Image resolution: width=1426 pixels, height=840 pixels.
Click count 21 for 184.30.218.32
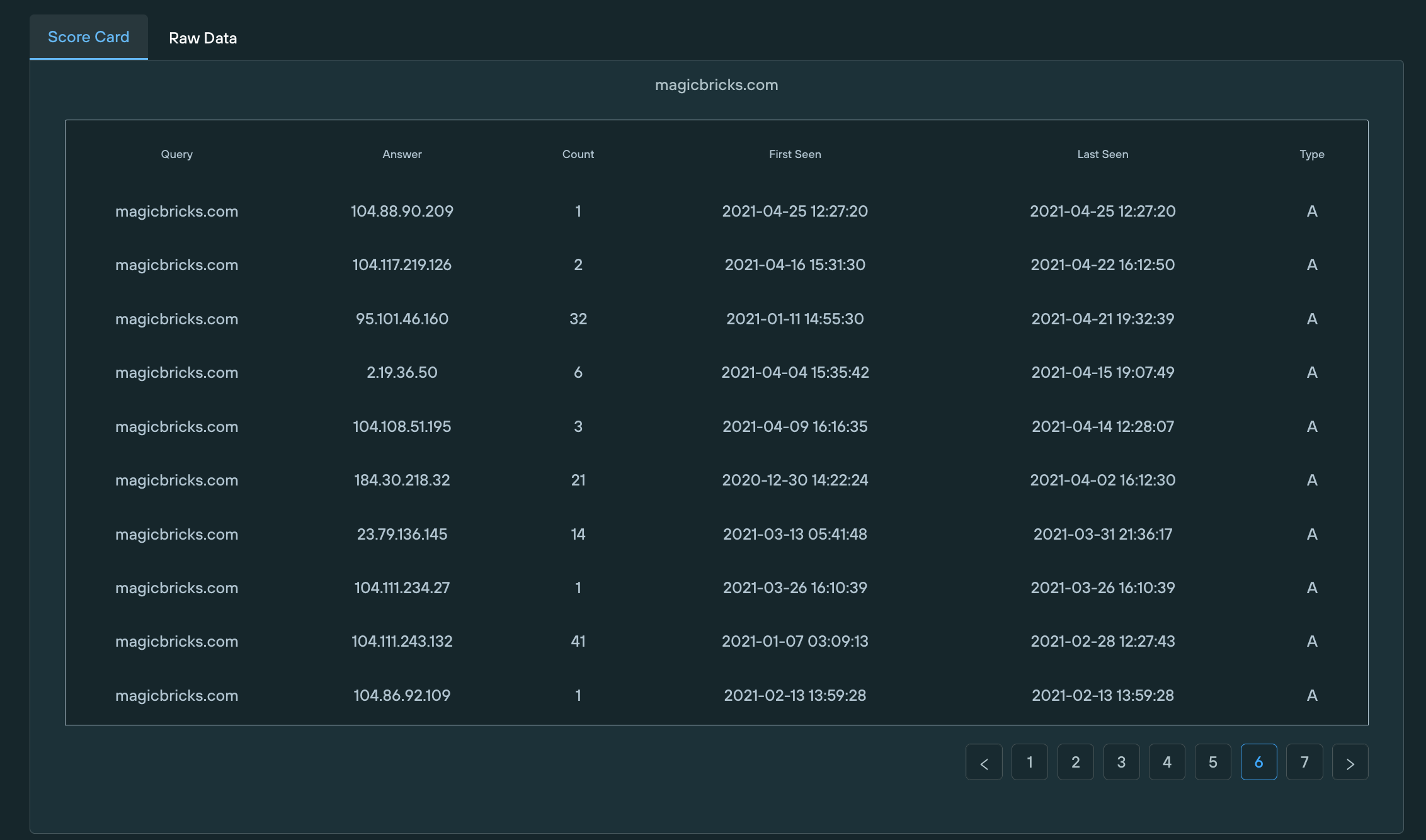coord(578,480)
